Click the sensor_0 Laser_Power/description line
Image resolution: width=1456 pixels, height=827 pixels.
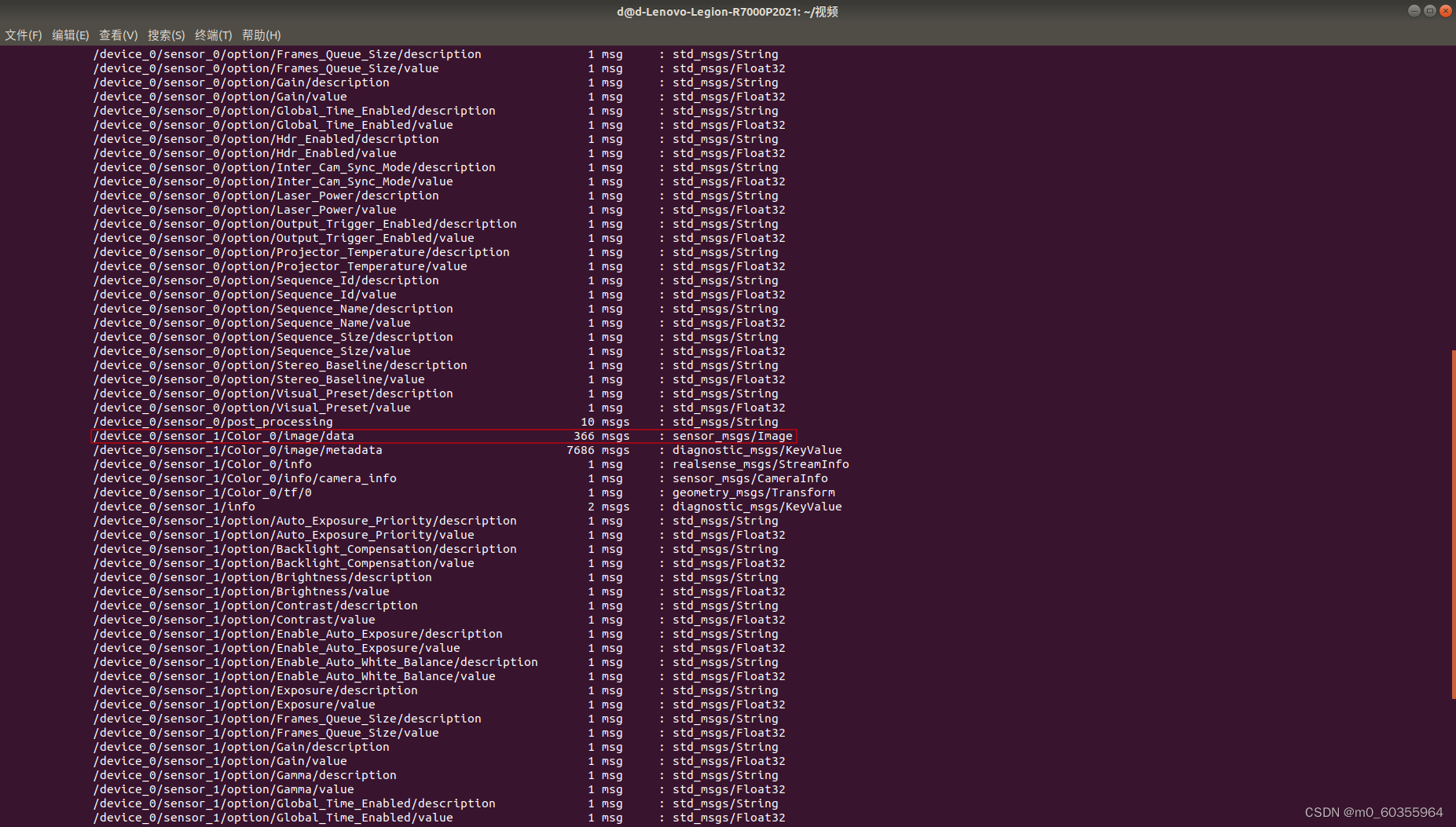(436, 196)
